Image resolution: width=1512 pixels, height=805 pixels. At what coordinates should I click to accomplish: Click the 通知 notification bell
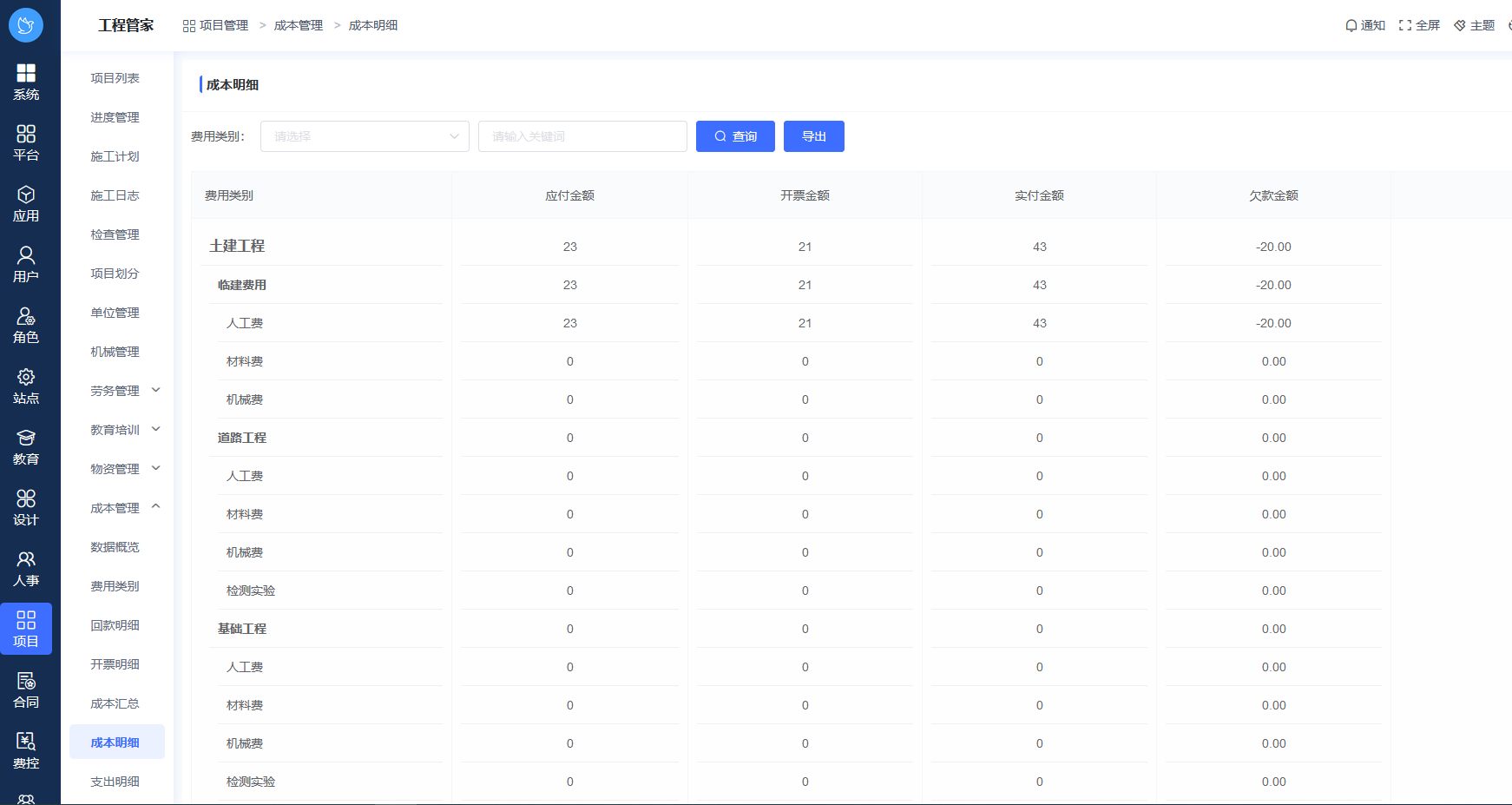point(1364,25)
